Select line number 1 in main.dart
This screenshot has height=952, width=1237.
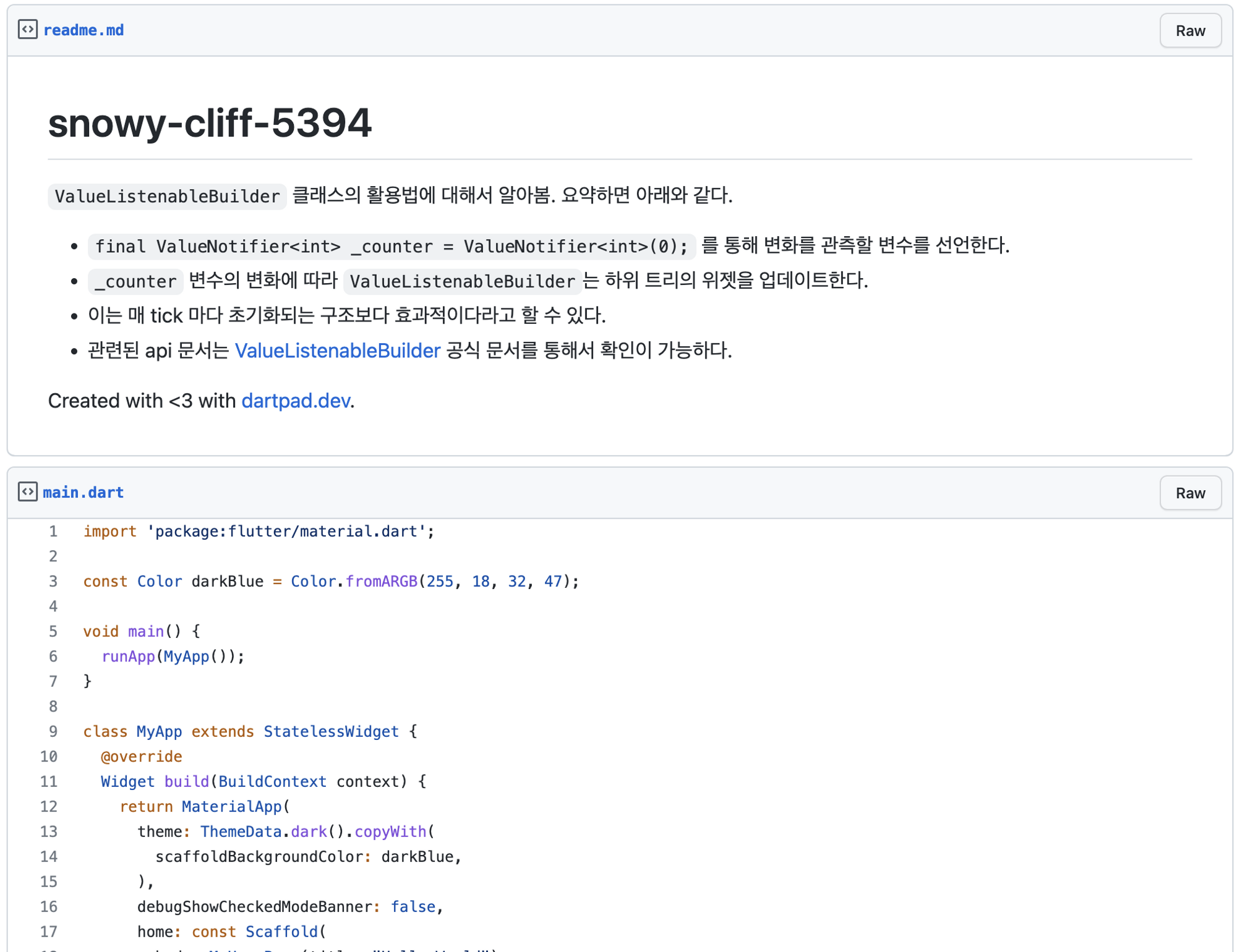(x=53, y=532)
